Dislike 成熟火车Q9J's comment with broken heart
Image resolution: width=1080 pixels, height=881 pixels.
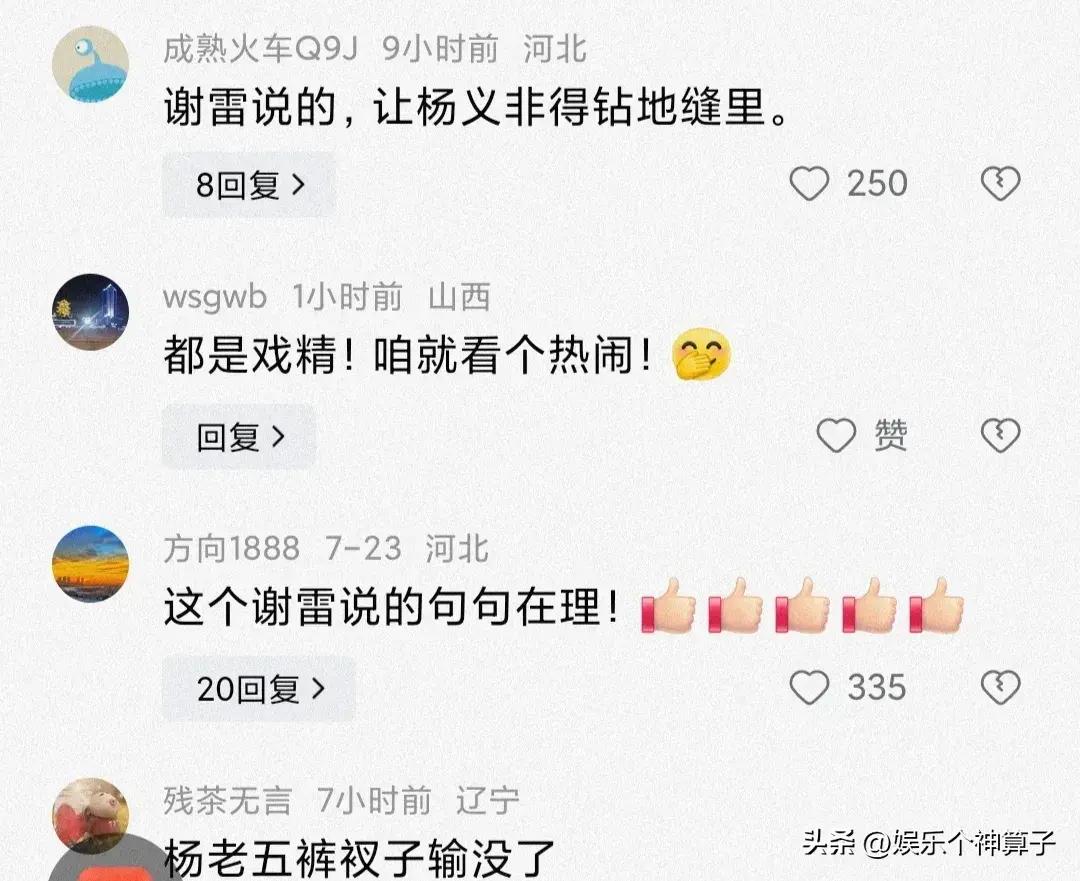pos(1000,184)
